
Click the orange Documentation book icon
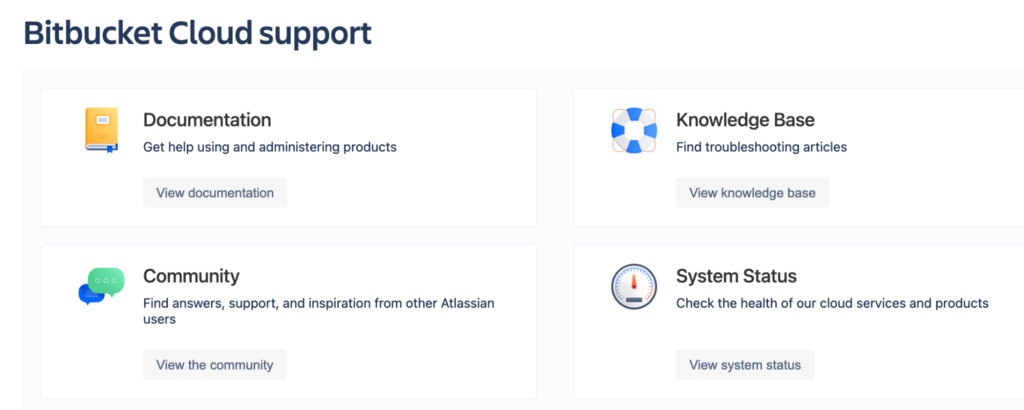[x=101, y=130]
